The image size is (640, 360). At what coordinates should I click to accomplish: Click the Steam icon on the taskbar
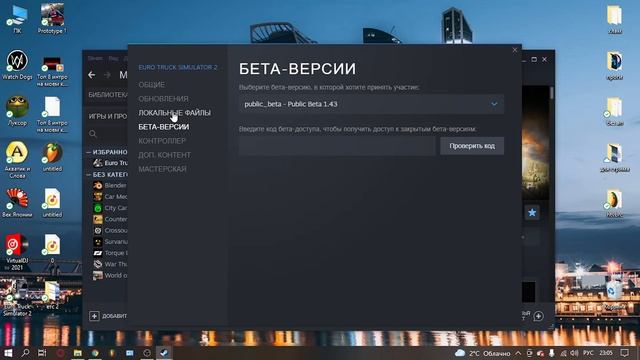click(164, 353)
